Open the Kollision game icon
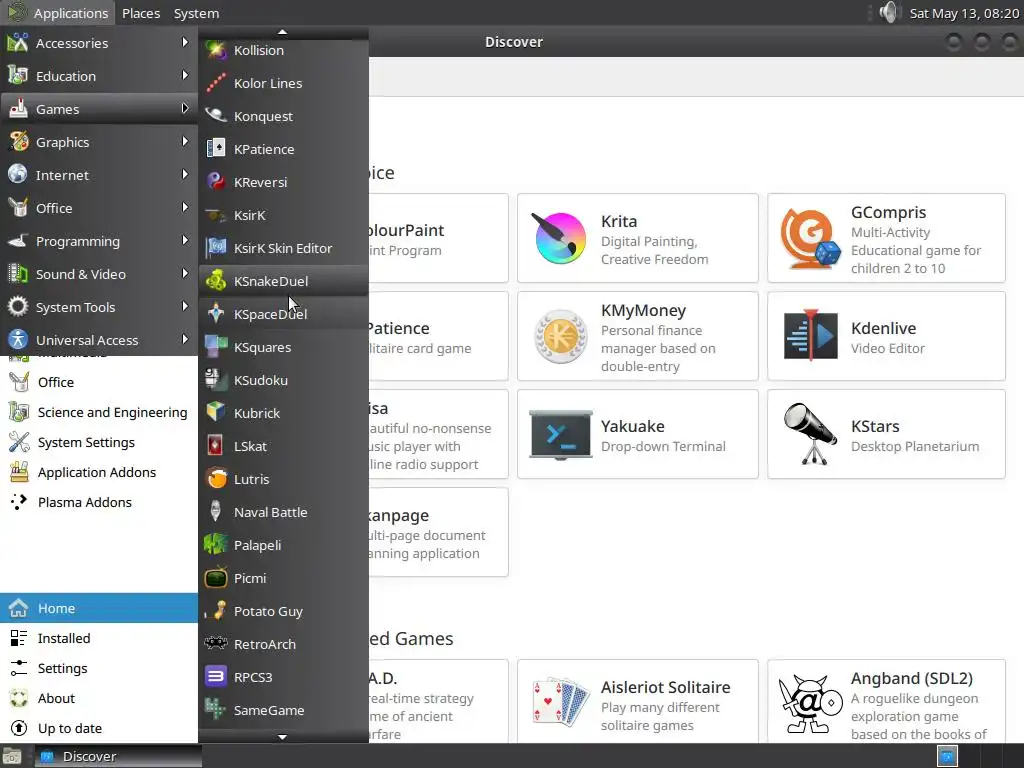This screenshot has height=768, width=1024. 216,50
